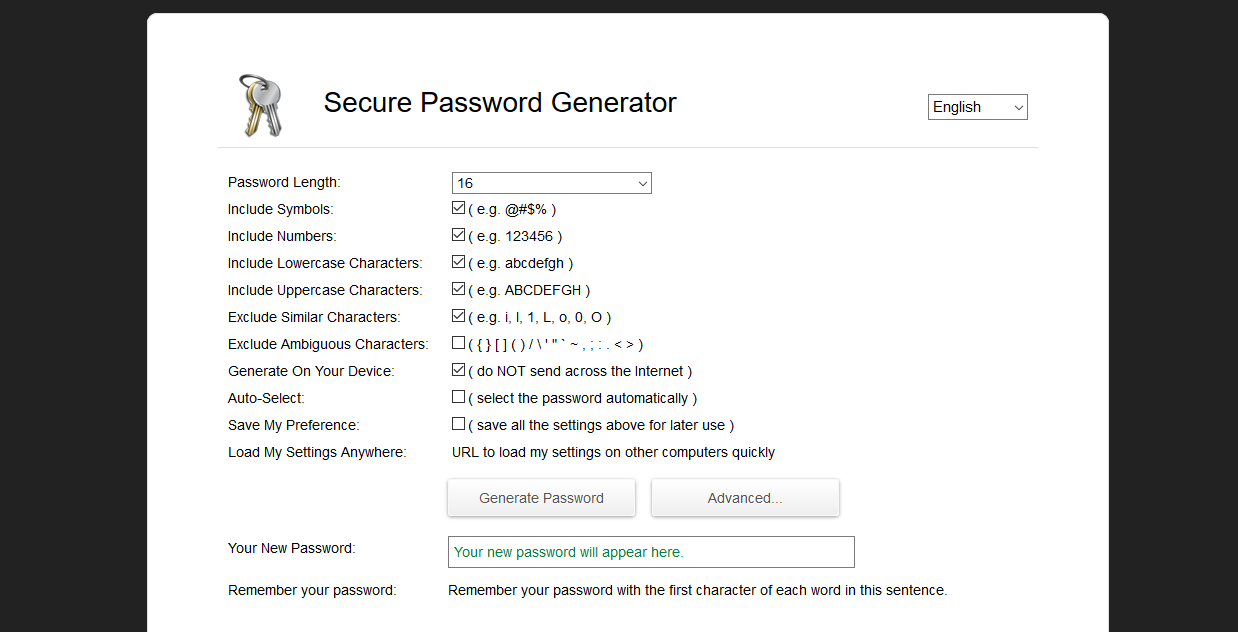The width and height of the screenshot is (1238, 632).
Task: Click the new password output field
Action: 651,552
